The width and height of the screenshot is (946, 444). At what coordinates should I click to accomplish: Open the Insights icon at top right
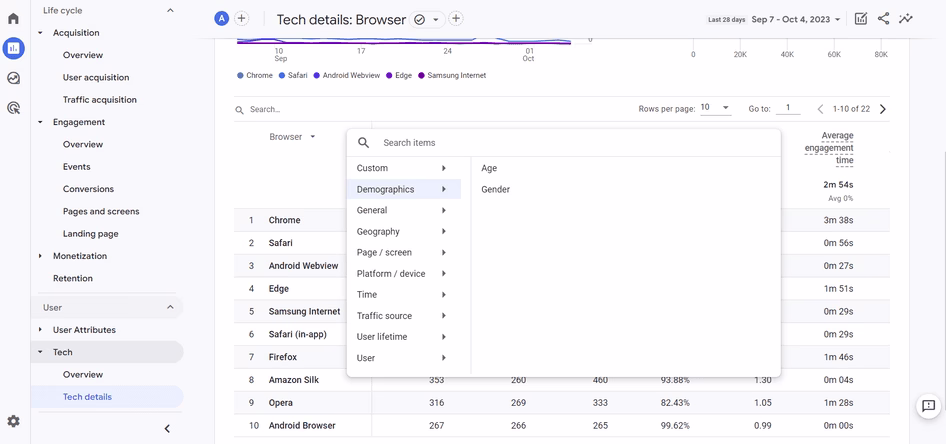click(x=906, y=19)
